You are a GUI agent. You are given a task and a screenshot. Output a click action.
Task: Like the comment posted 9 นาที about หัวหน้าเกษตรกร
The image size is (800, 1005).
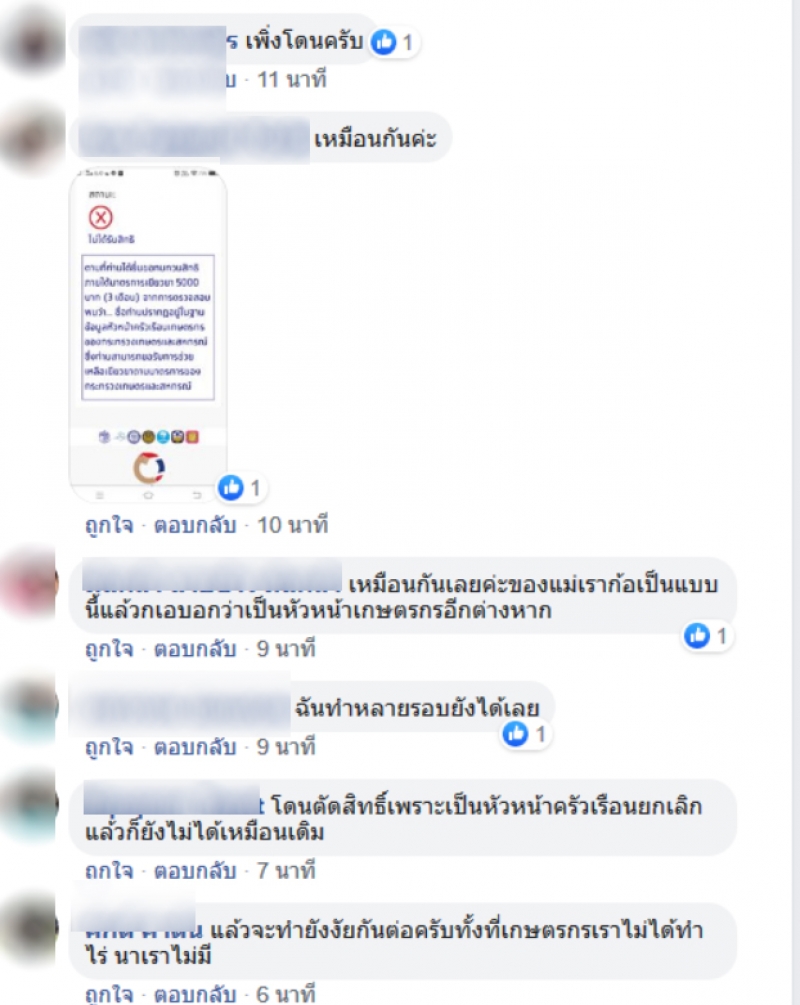pos(110,649)
